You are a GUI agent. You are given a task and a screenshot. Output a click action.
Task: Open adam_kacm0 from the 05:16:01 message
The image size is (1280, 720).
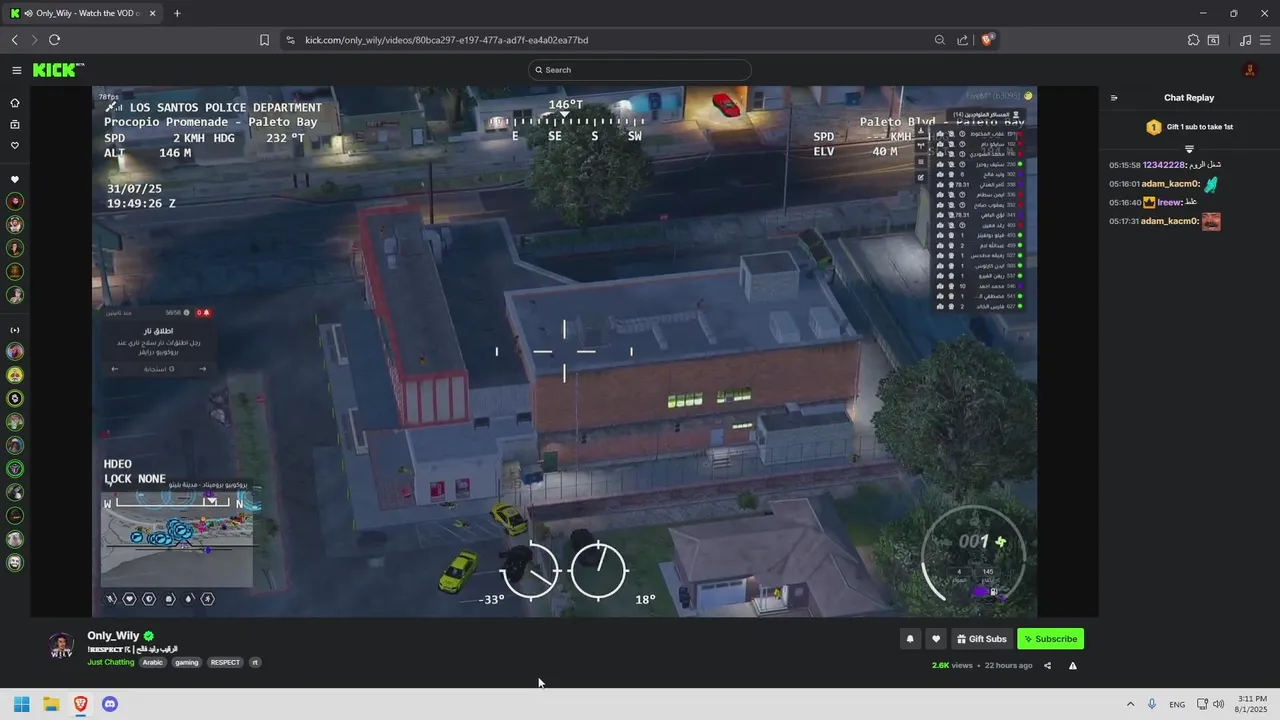click(1170, 184)
